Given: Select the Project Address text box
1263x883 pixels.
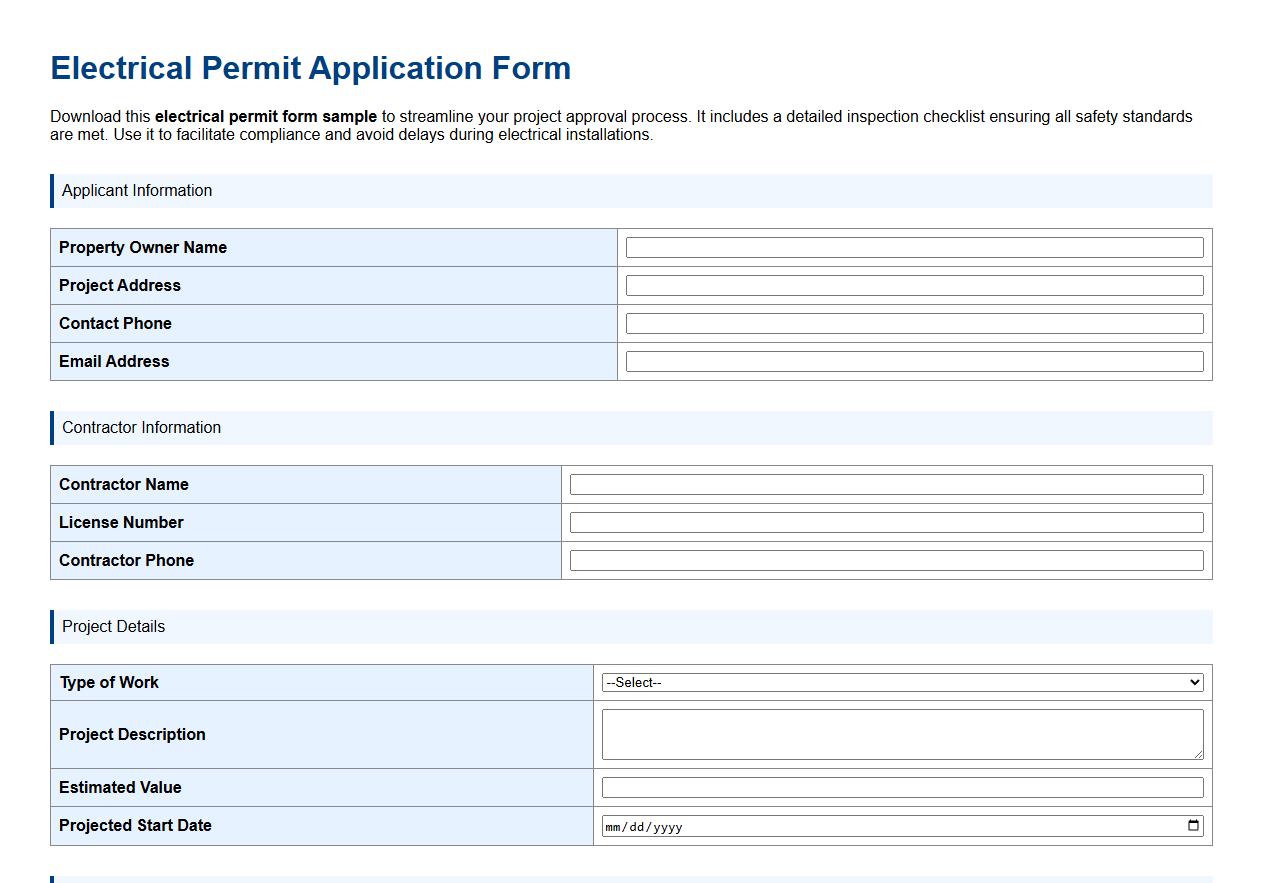Looking at the screenshot, I should (x=913, y=284).
